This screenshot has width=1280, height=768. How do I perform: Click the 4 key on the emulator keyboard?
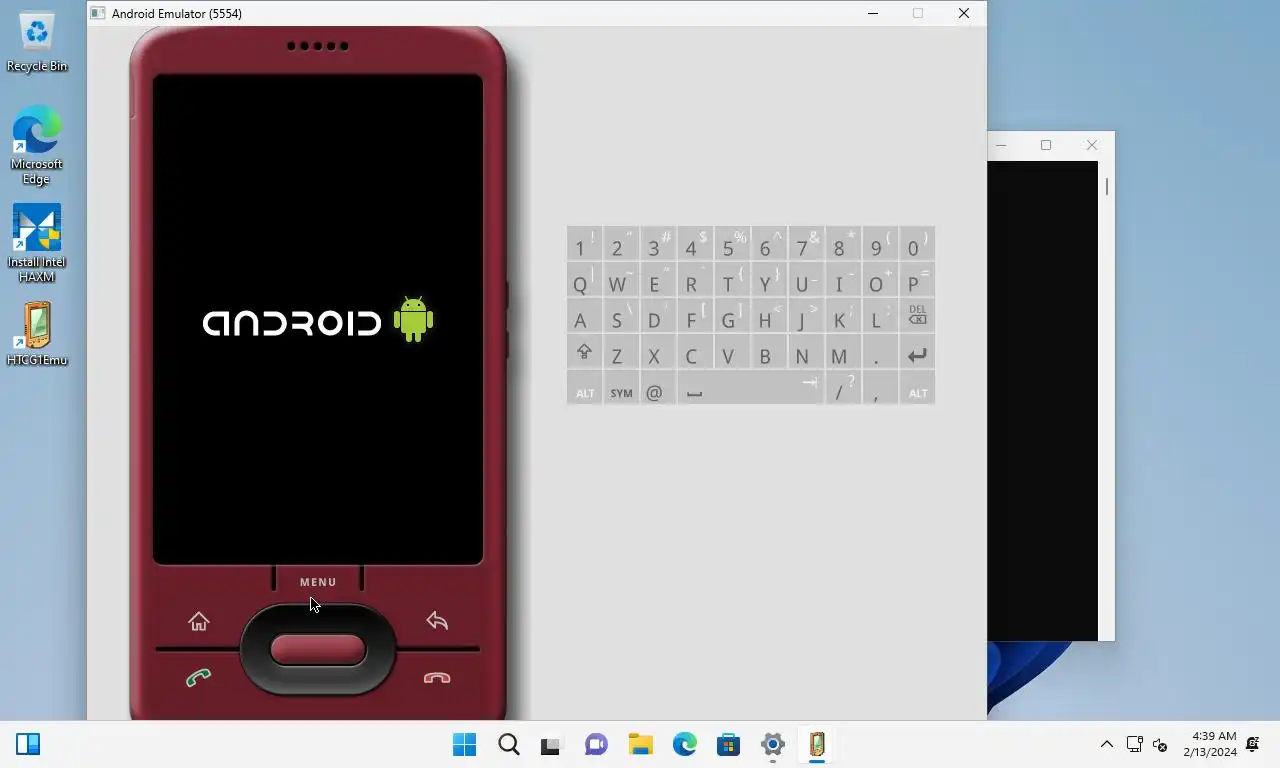pyautogui.click(x=695, y=245)
